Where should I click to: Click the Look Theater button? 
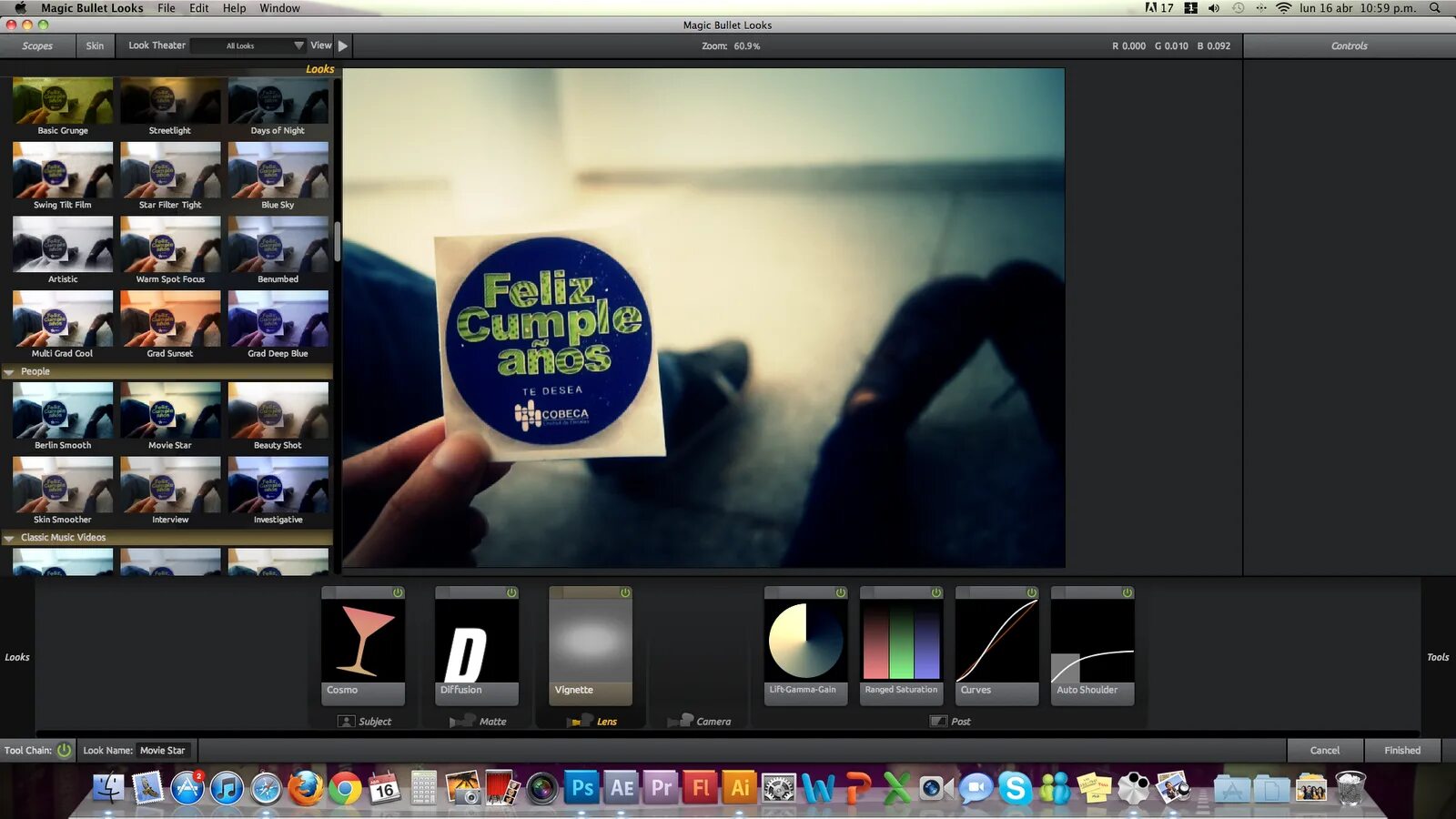click(157, 45)
